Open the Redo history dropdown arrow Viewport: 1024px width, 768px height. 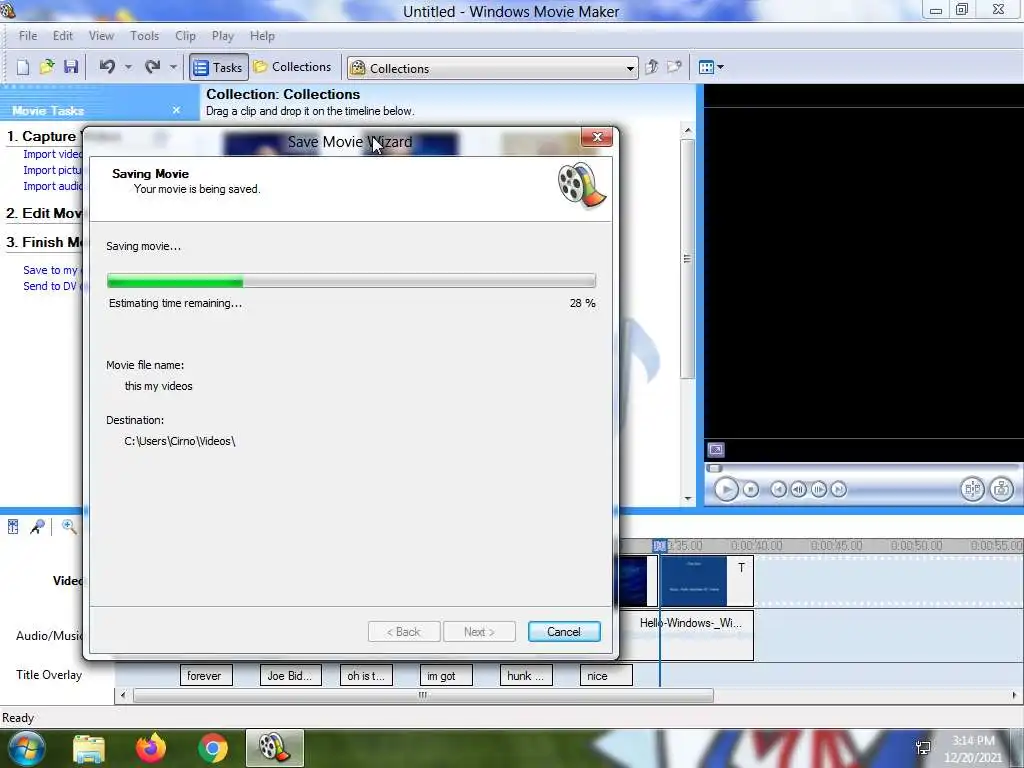(173, 67)
